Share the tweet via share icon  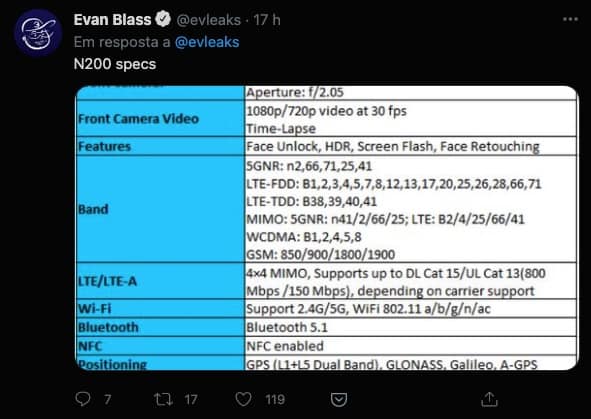pyautogui.click(x=489, y=399)
